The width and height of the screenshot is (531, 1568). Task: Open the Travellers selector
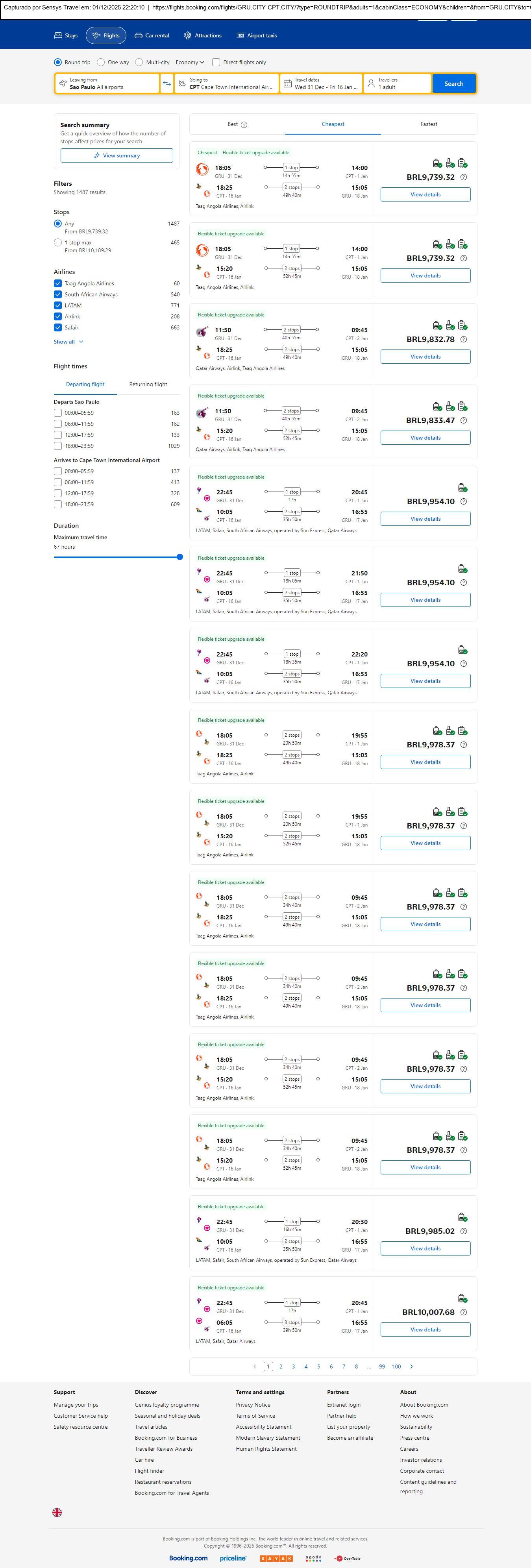coord(397,83)
